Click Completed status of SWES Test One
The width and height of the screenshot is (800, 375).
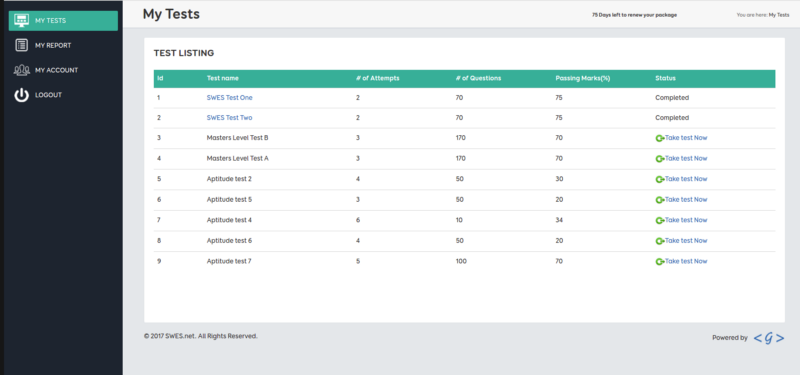click(672, 97)
